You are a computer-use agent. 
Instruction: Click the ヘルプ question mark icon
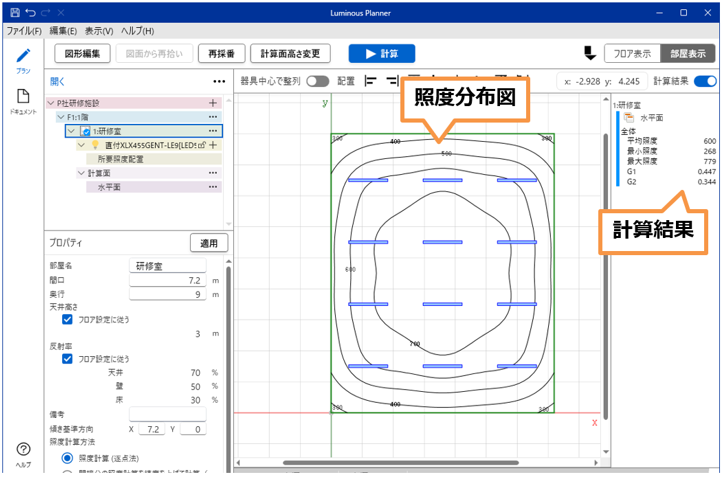tap(22, 450)
